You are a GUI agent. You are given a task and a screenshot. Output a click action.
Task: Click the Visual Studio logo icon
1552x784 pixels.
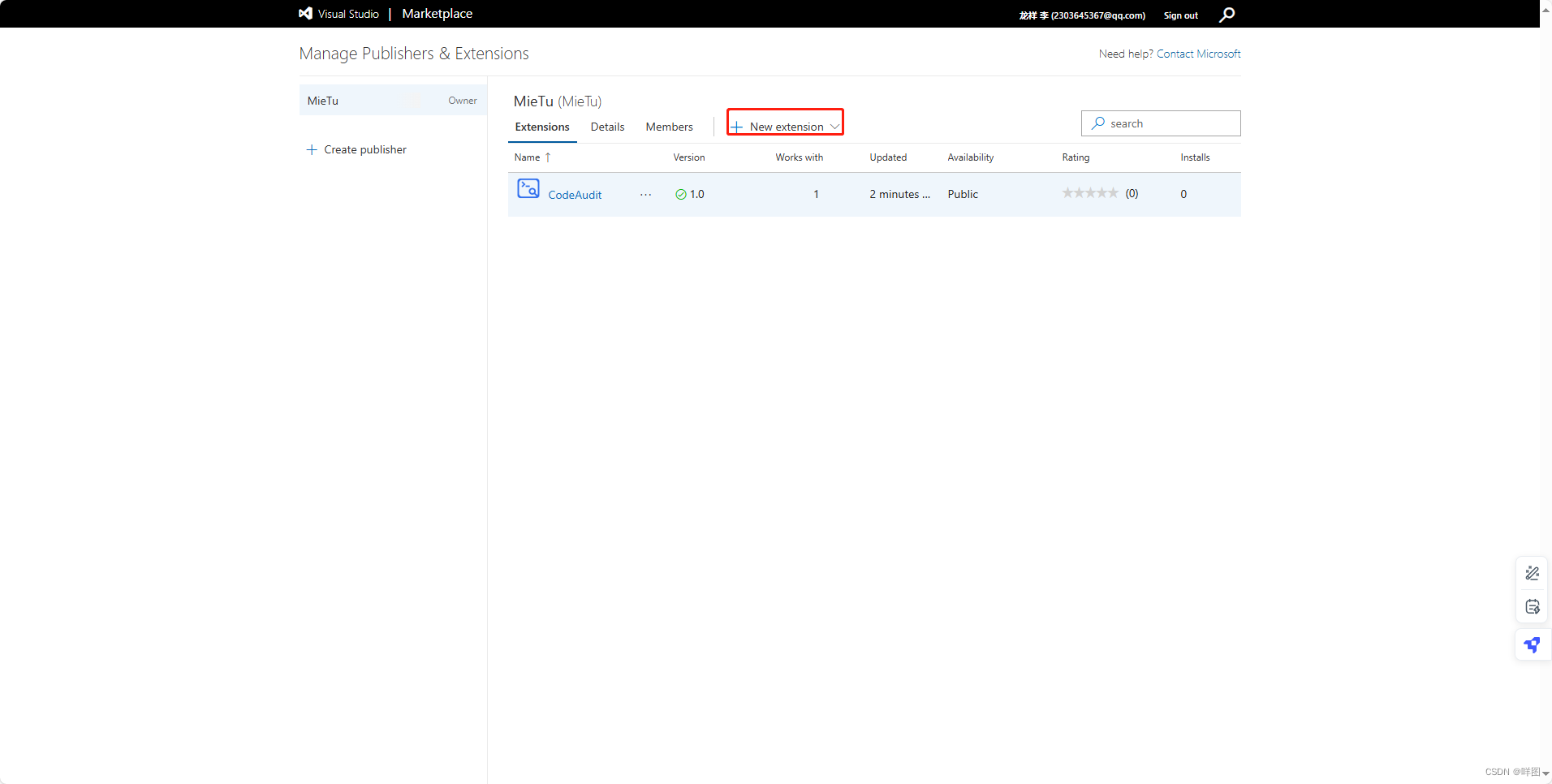click(x=305, y=14)
